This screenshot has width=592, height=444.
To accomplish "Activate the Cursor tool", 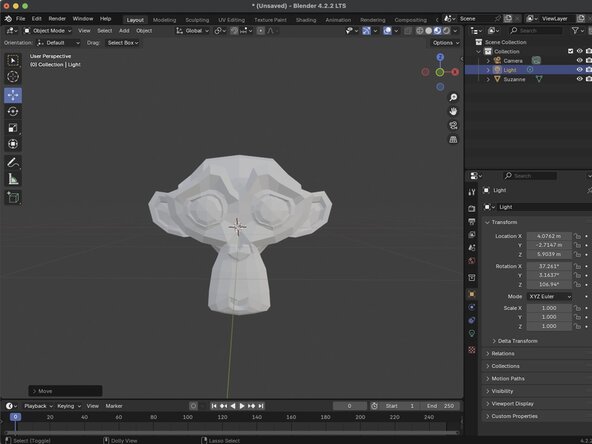I will (13, 77).
